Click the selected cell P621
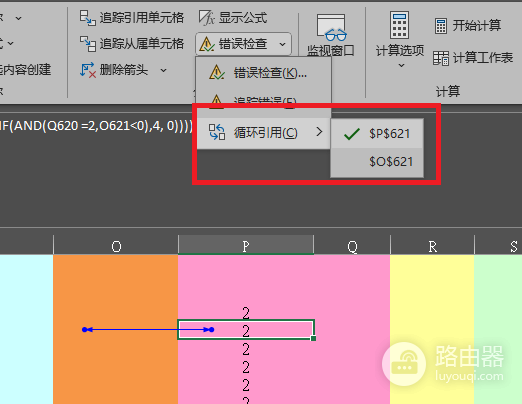 point(246,330)
